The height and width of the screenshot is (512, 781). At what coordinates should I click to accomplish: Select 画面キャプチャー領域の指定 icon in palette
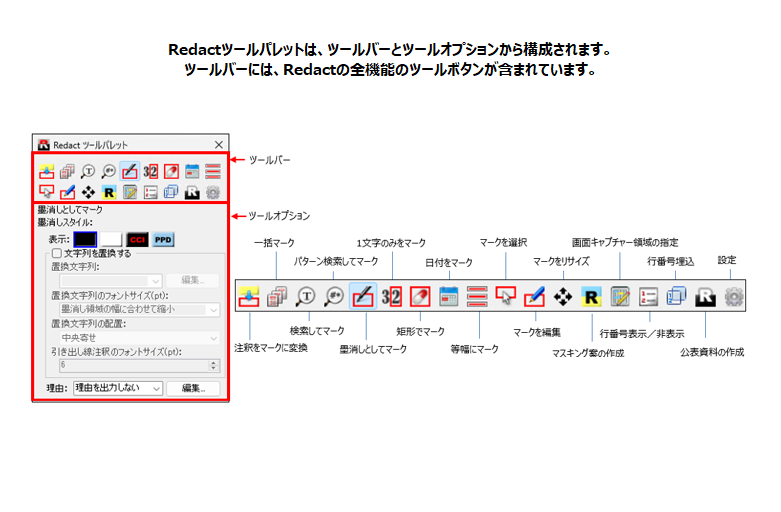(x=130, y=192)
